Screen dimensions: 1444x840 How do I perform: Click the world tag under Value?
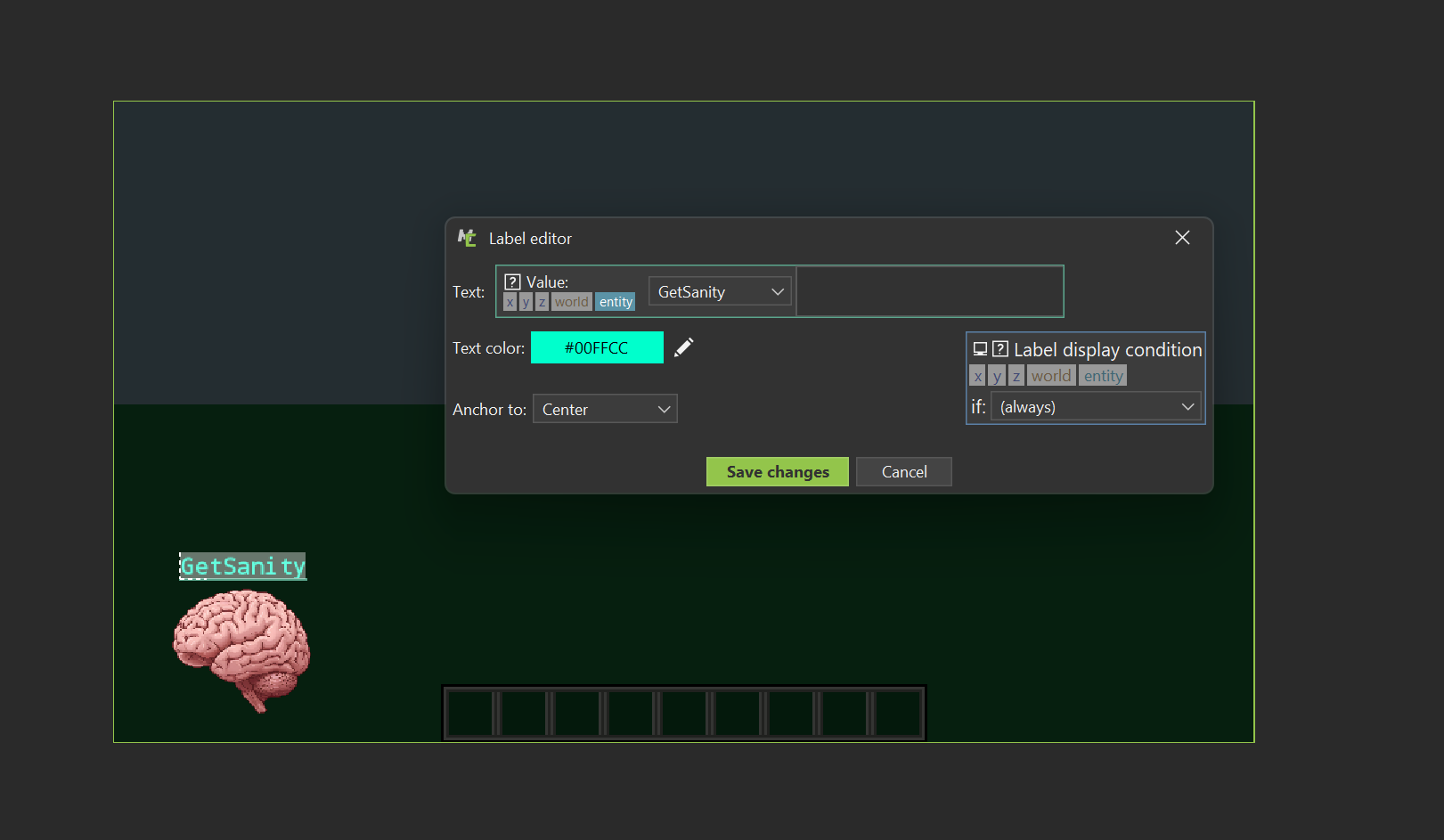point(571,302)
